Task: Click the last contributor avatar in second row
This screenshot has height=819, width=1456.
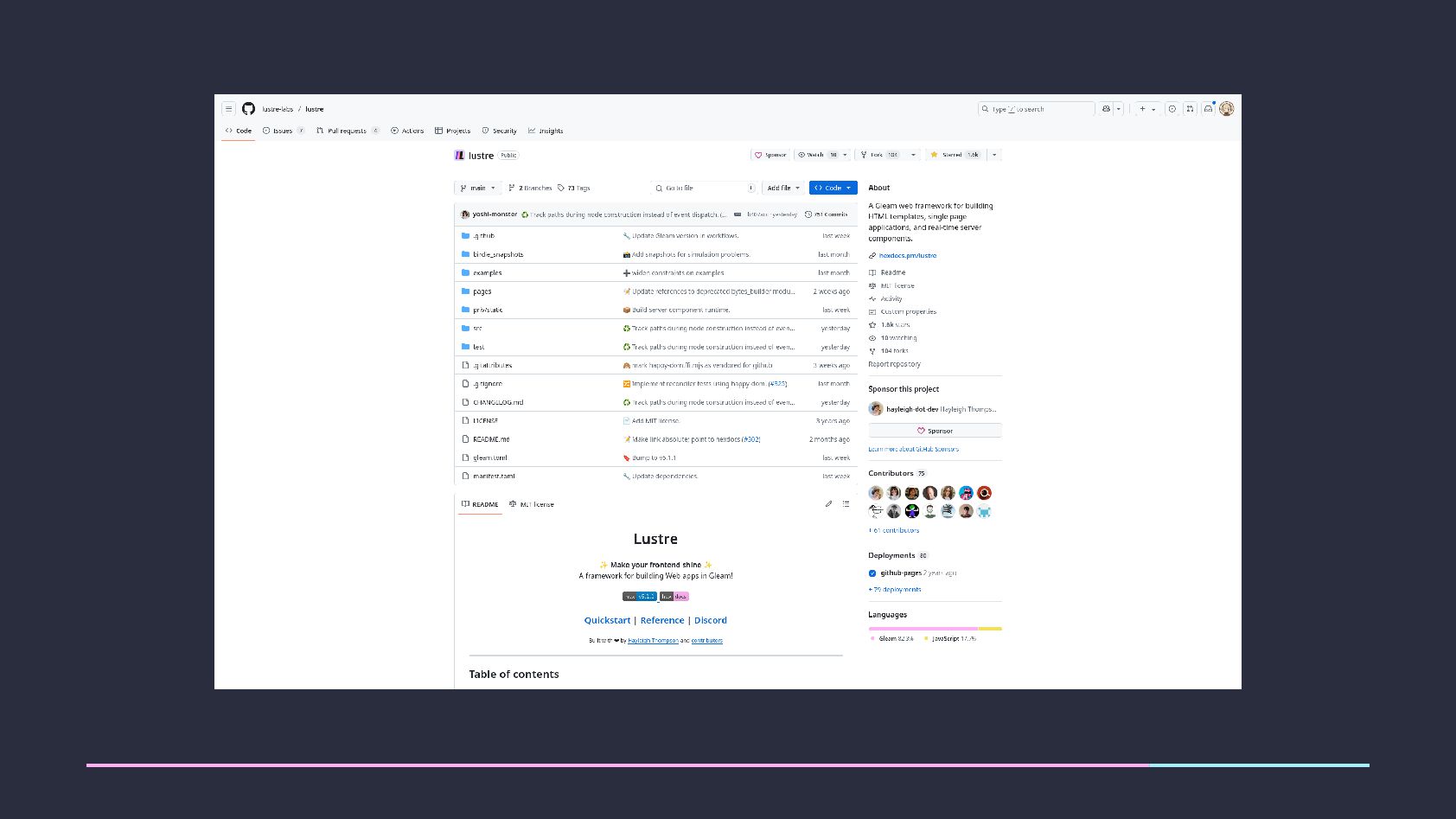Action: 984,511
